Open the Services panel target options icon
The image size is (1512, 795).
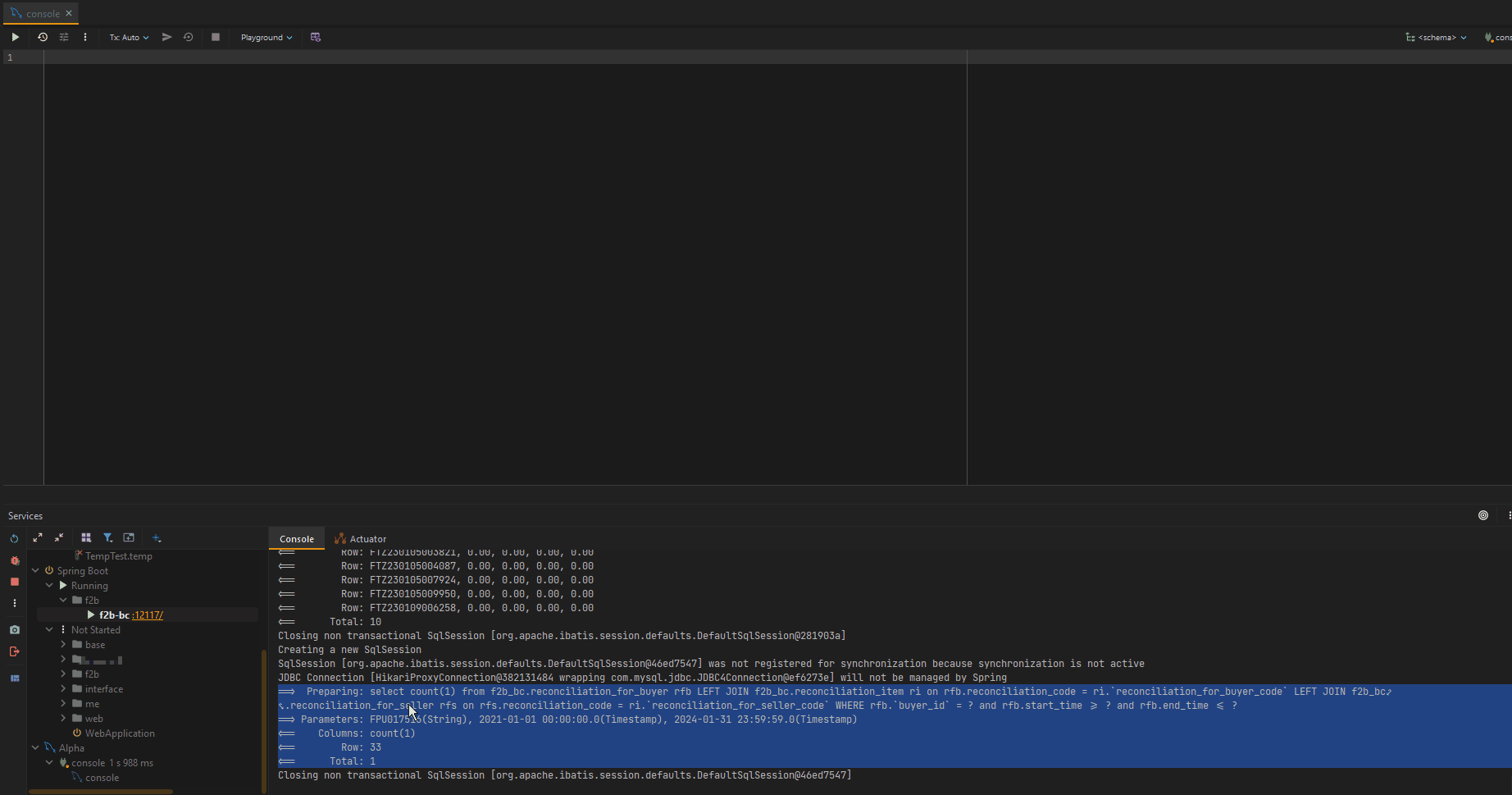[x=1483, y=515]
